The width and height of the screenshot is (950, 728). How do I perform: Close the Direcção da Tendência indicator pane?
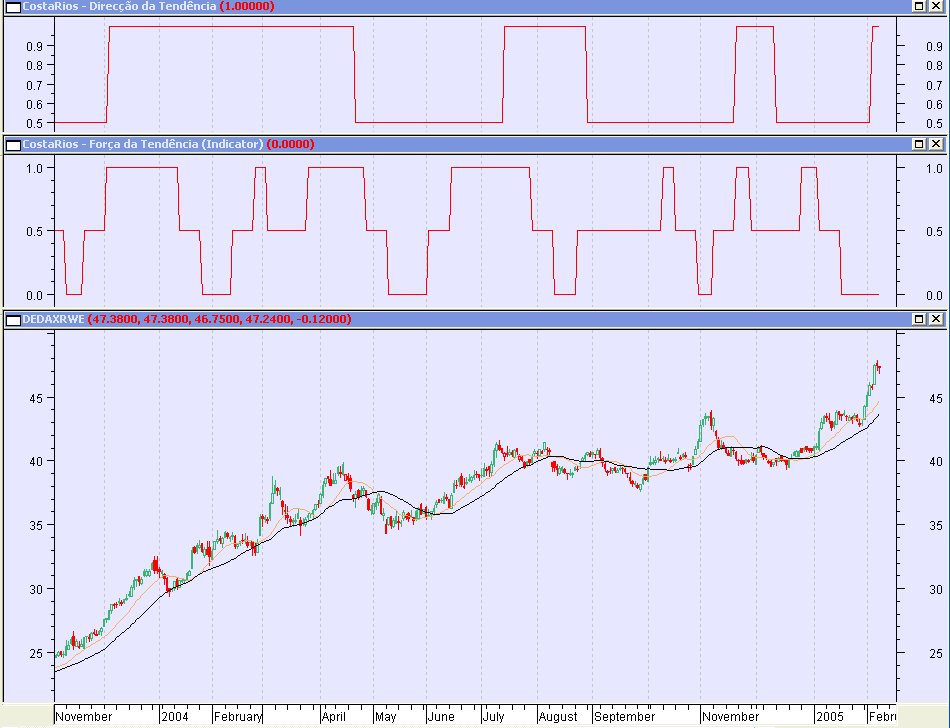click(x=936, y=6)
